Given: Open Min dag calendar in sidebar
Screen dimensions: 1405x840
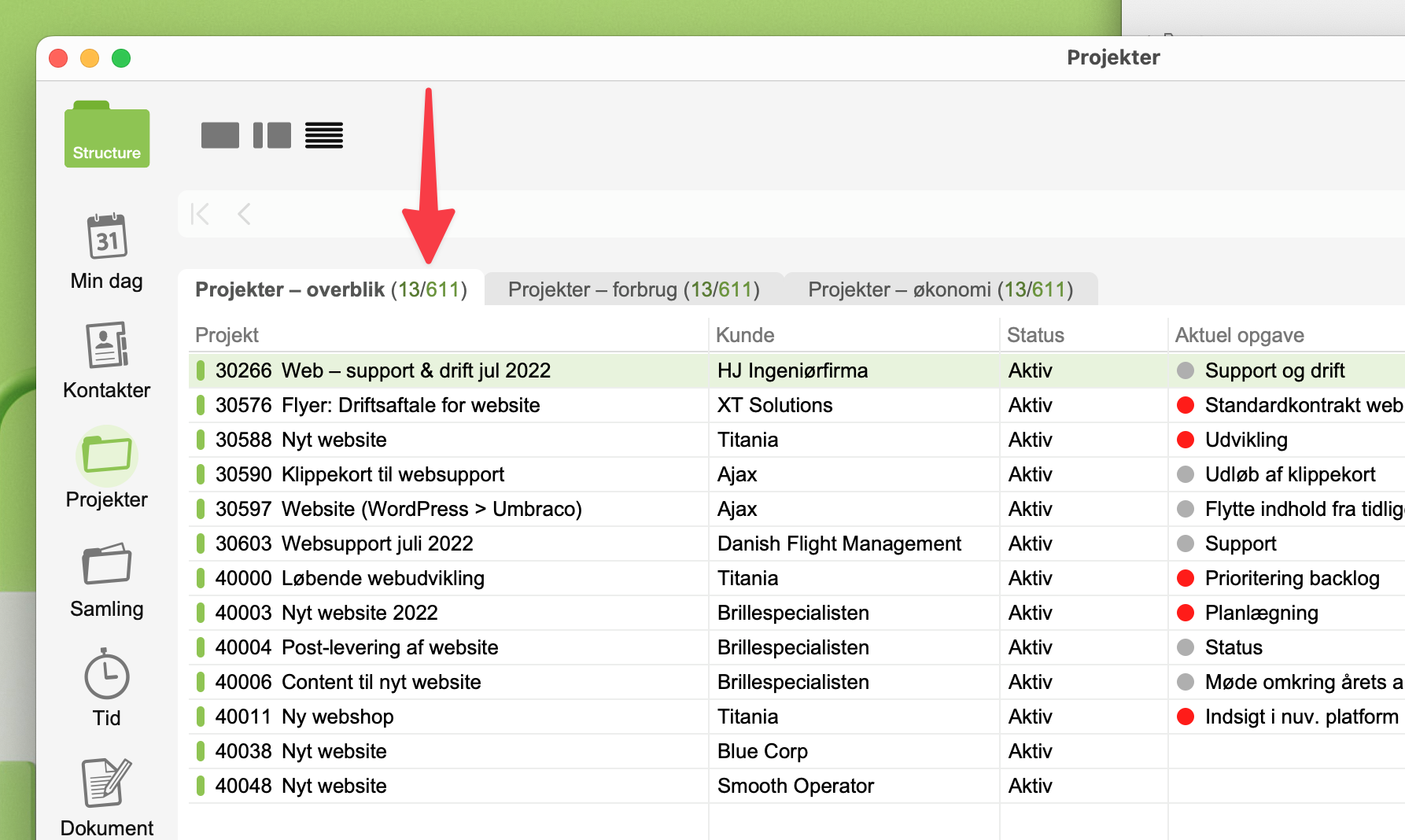Looking at the screenshot, I should (x=106, y=252).
